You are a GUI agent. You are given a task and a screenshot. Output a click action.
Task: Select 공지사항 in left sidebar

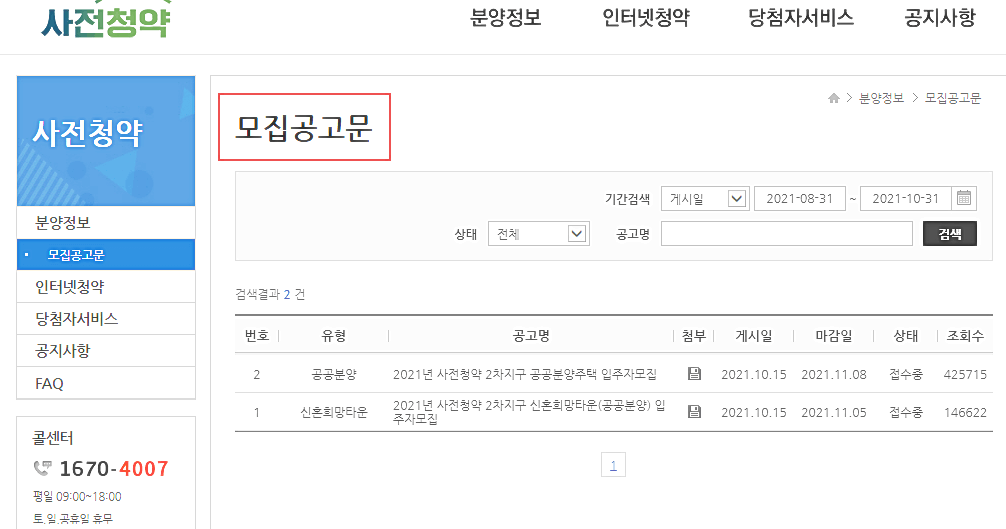(106, 351)
